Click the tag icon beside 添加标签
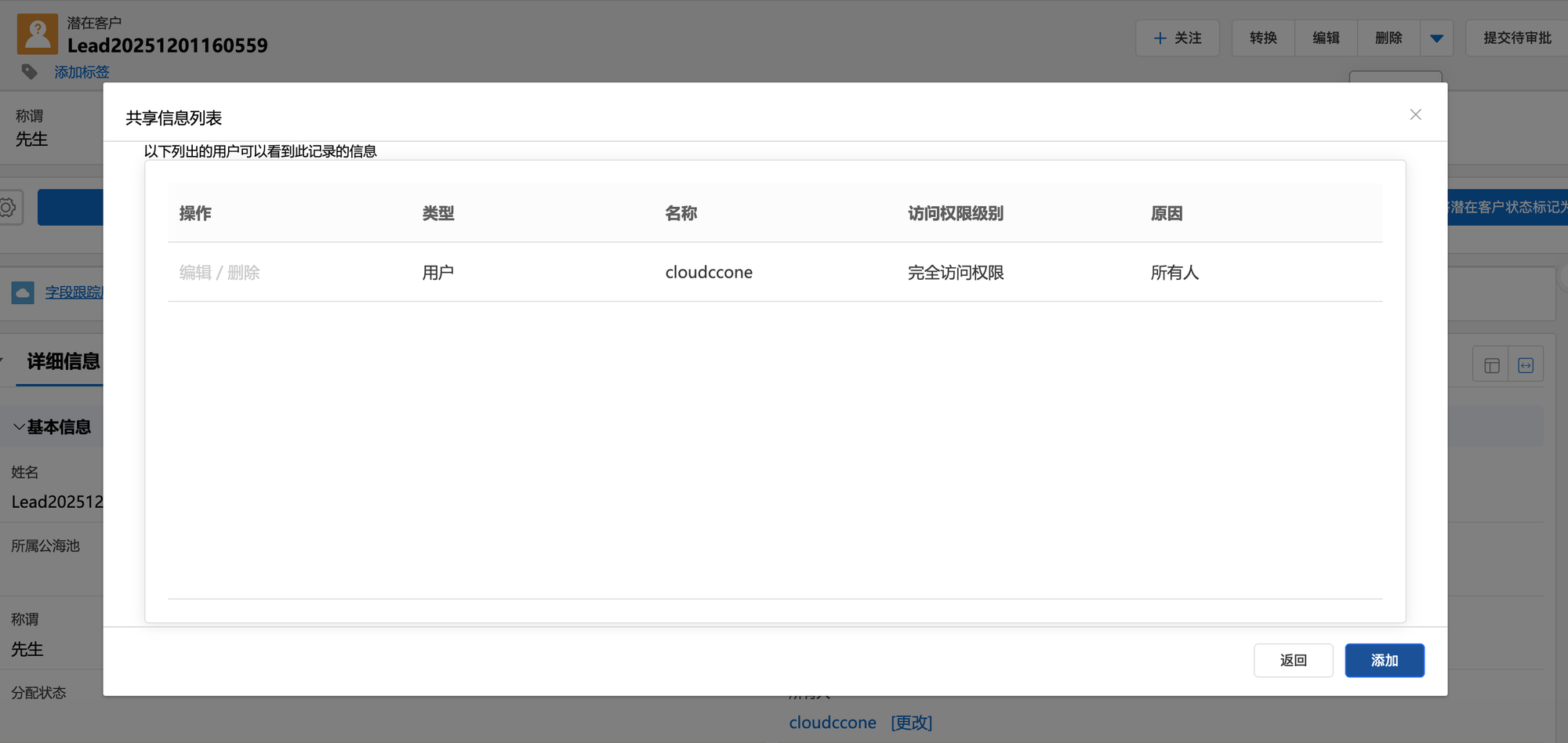 (x=30, y=72)
